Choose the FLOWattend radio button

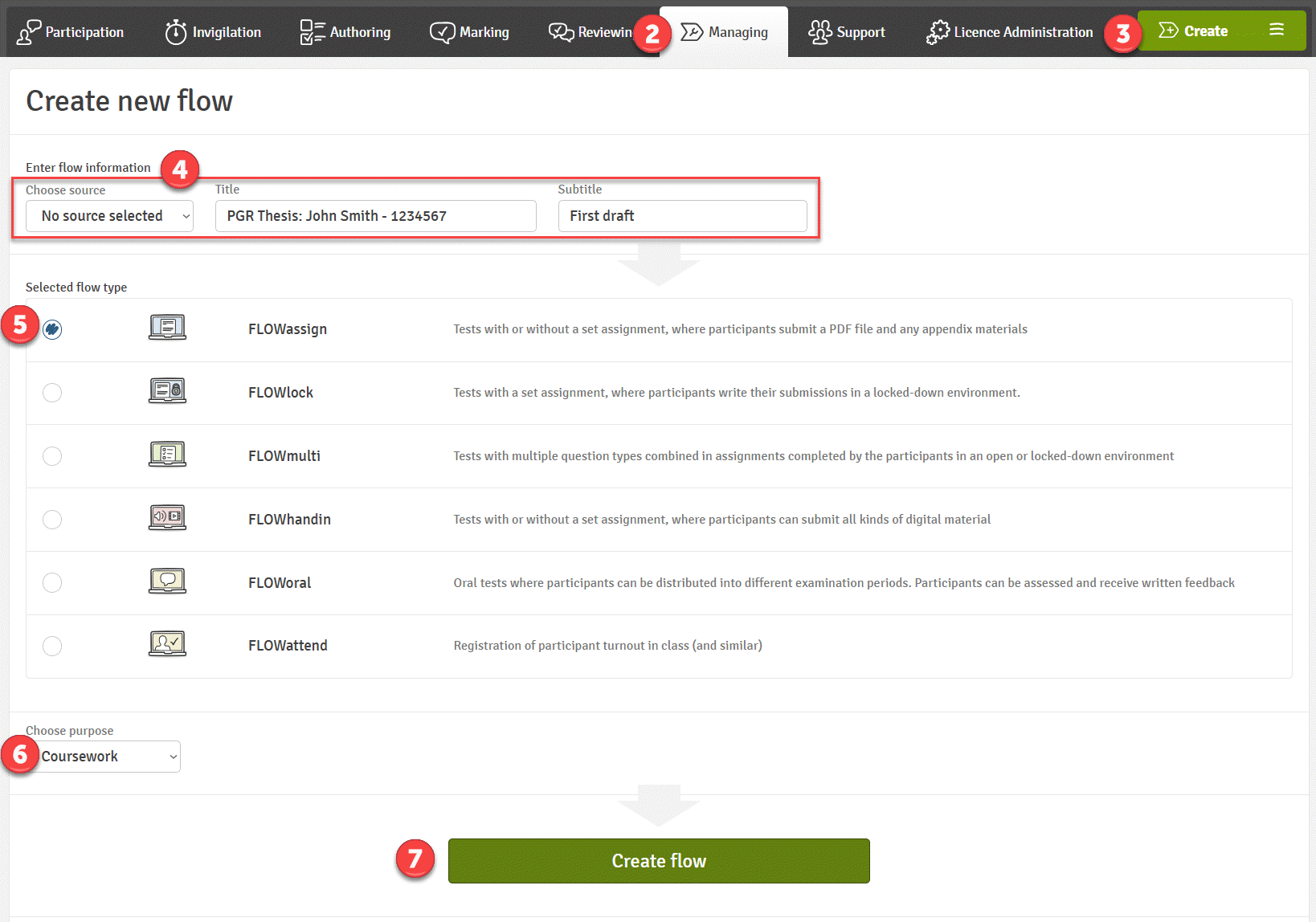point(52,646)
